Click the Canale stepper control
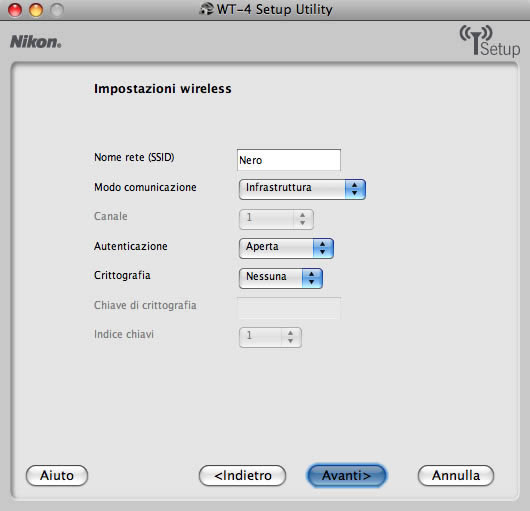 pyautogui.click(x=276, y=219)
